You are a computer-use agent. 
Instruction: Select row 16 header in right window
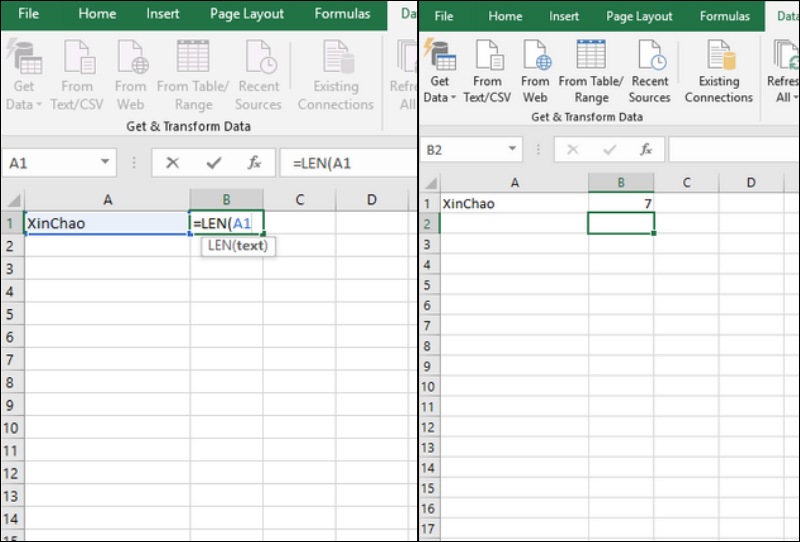click(x=428, y=508)
